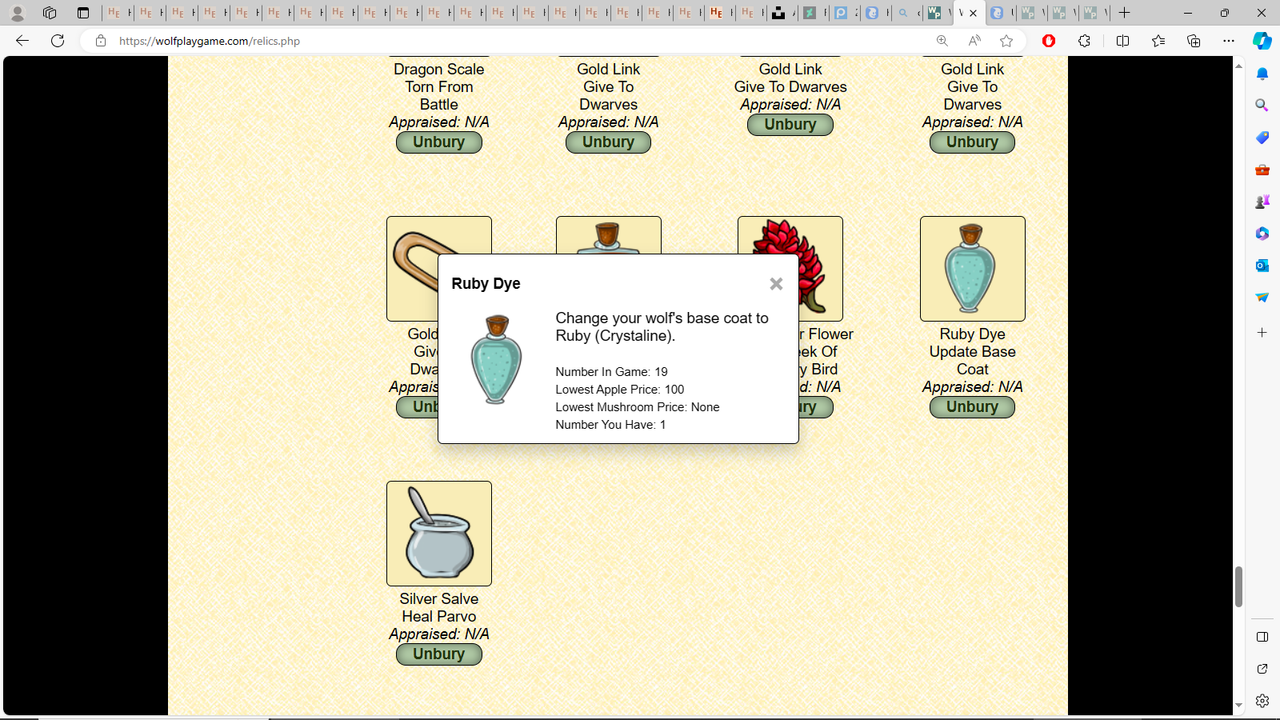1280x720 pixels.
Task: Unbury the Silver Salve relic
Action: 438,653
